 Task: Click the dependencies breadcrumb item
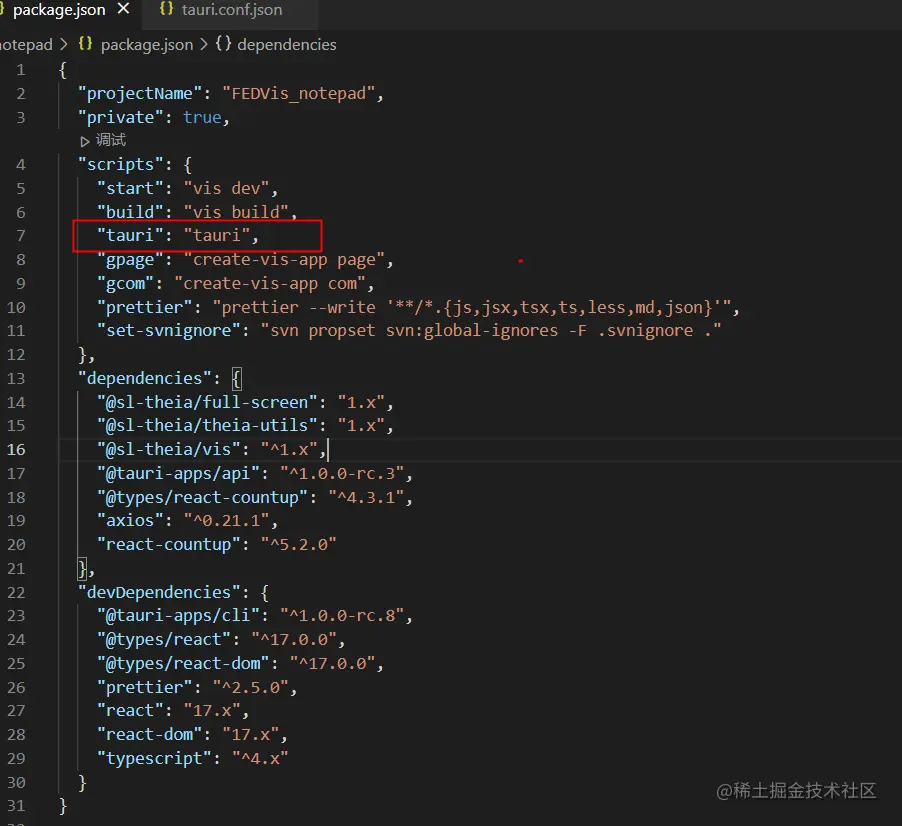tap(286, 45)
